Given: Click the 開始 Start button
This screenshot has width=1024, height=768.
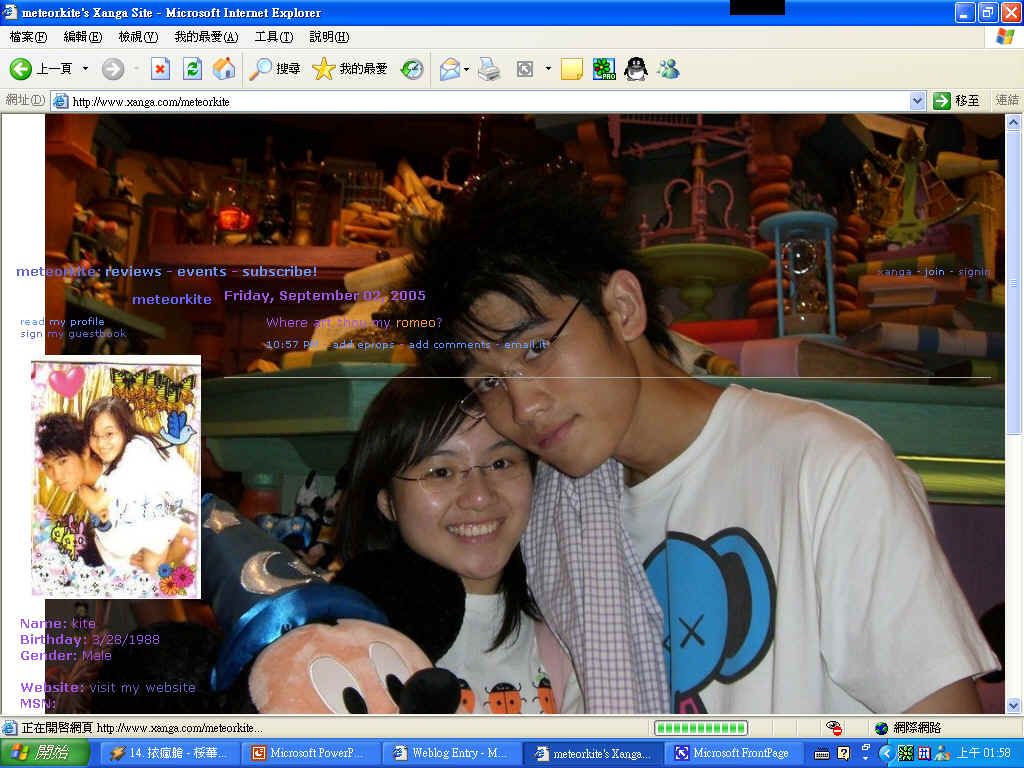Looking at the screenshot, I should tap(44, 753).
